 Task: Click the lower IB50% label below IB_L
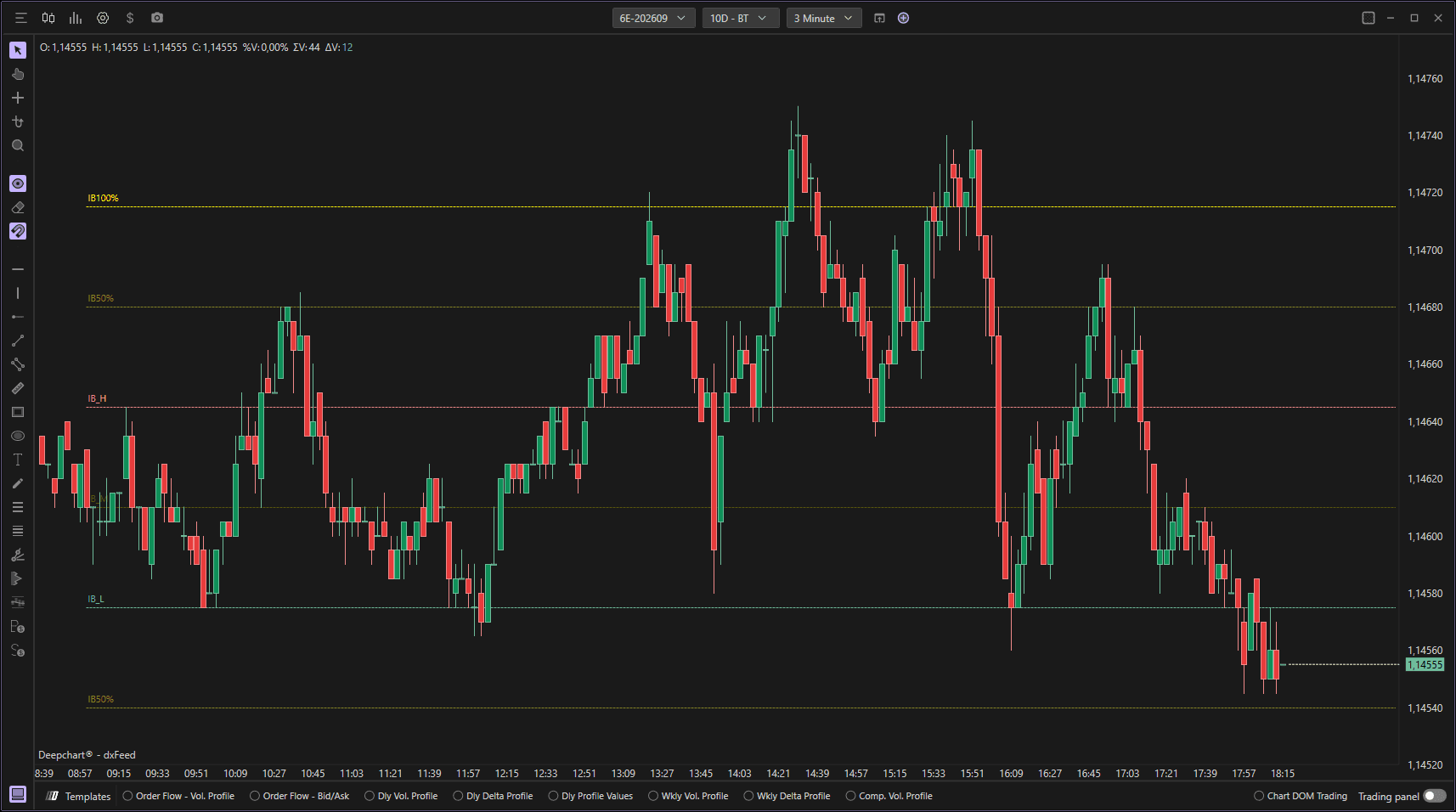[x=100, y=699]
